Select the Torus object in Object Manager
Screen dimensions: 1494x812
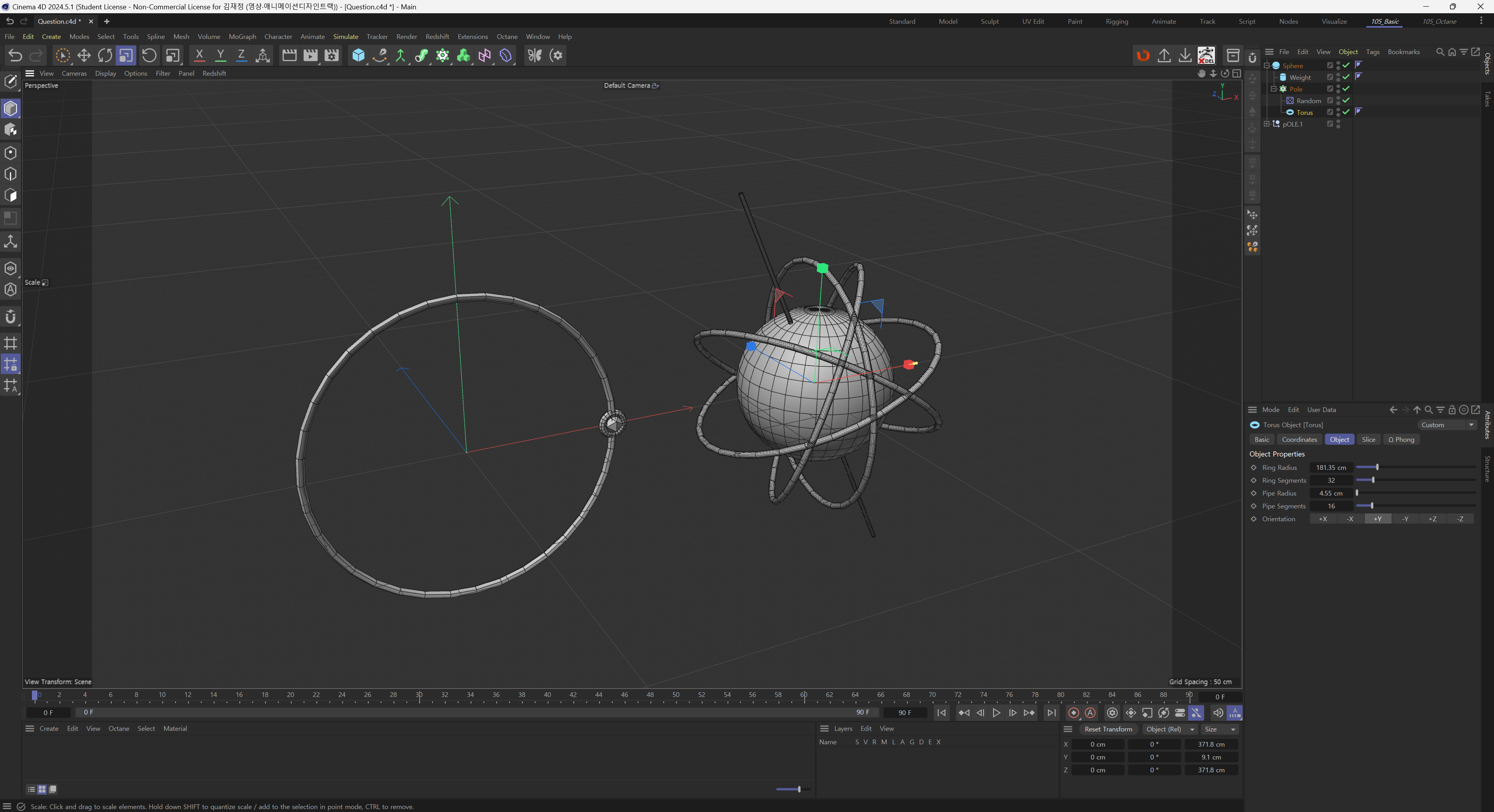click(x=1304, y=112)
